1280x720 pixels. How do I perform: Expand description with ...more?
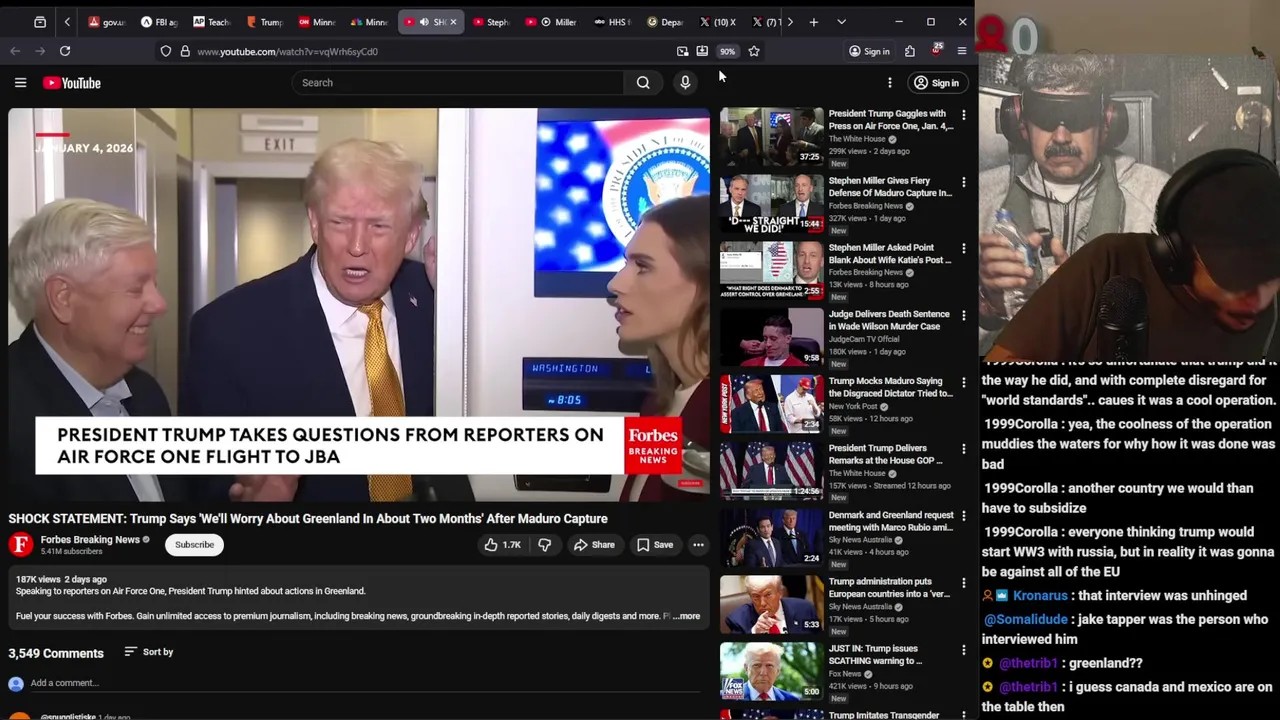[x=687, y=616]
